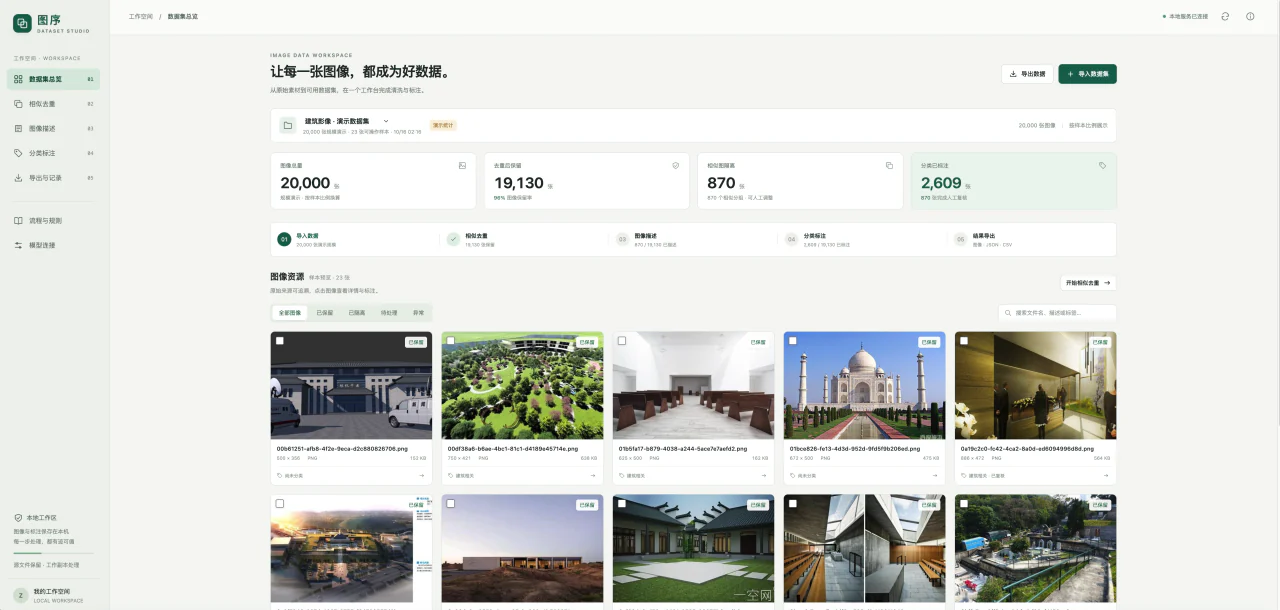Tick checkbox on the white hall image card

coord(622,341)
